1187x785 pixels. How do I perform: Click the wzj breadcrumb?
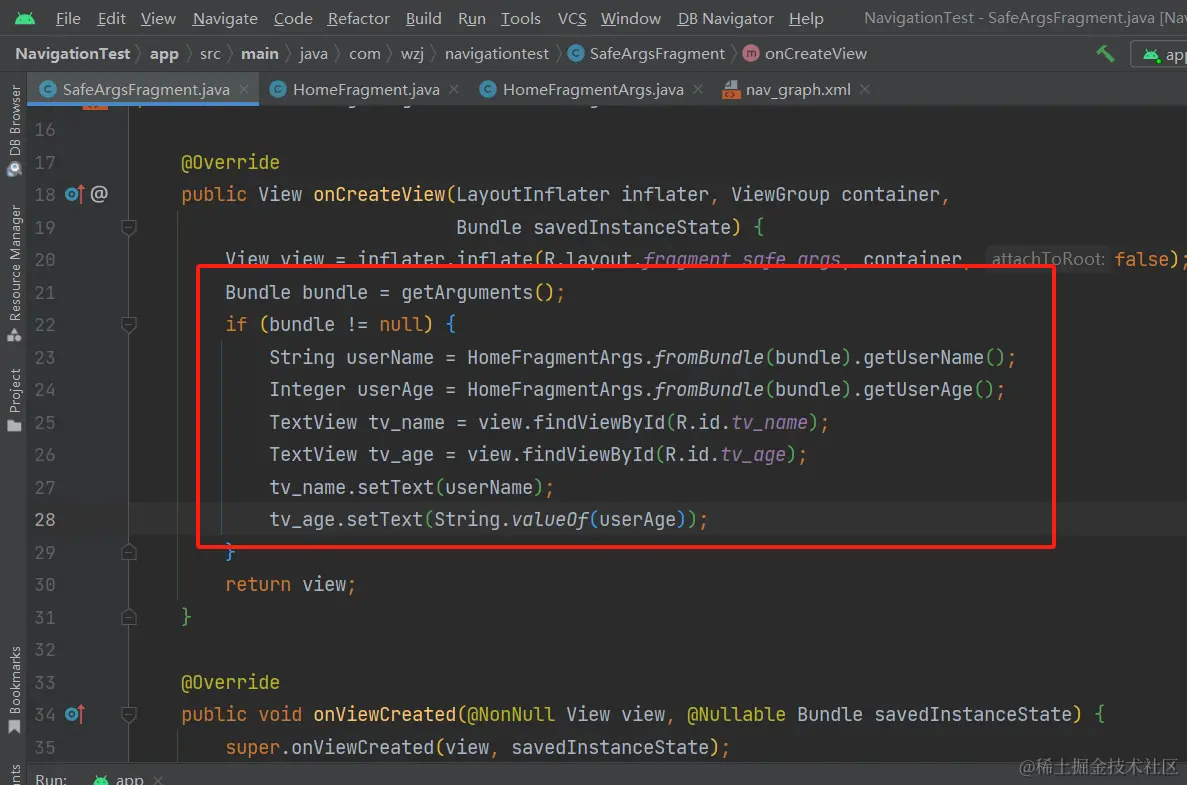412,54
